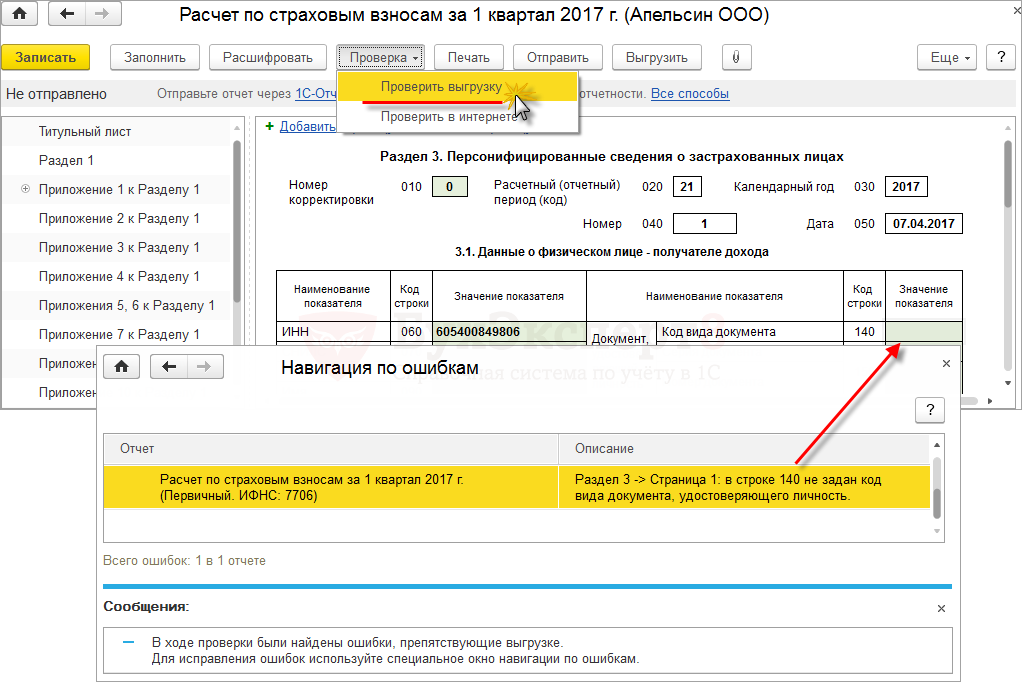
Task: Expand Приложение 1 к Разделу 1 tree node
Action: [25, 189]
